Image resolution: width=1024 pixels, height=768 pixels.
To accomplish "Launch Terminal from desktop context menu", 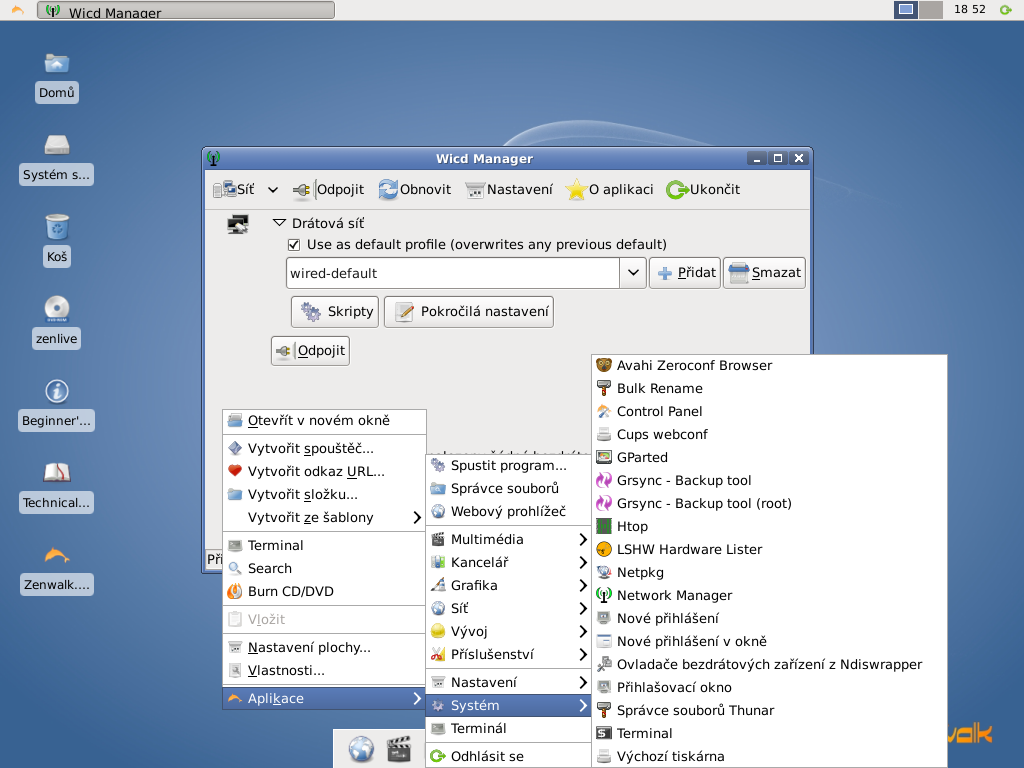I will tap(325, 545).
